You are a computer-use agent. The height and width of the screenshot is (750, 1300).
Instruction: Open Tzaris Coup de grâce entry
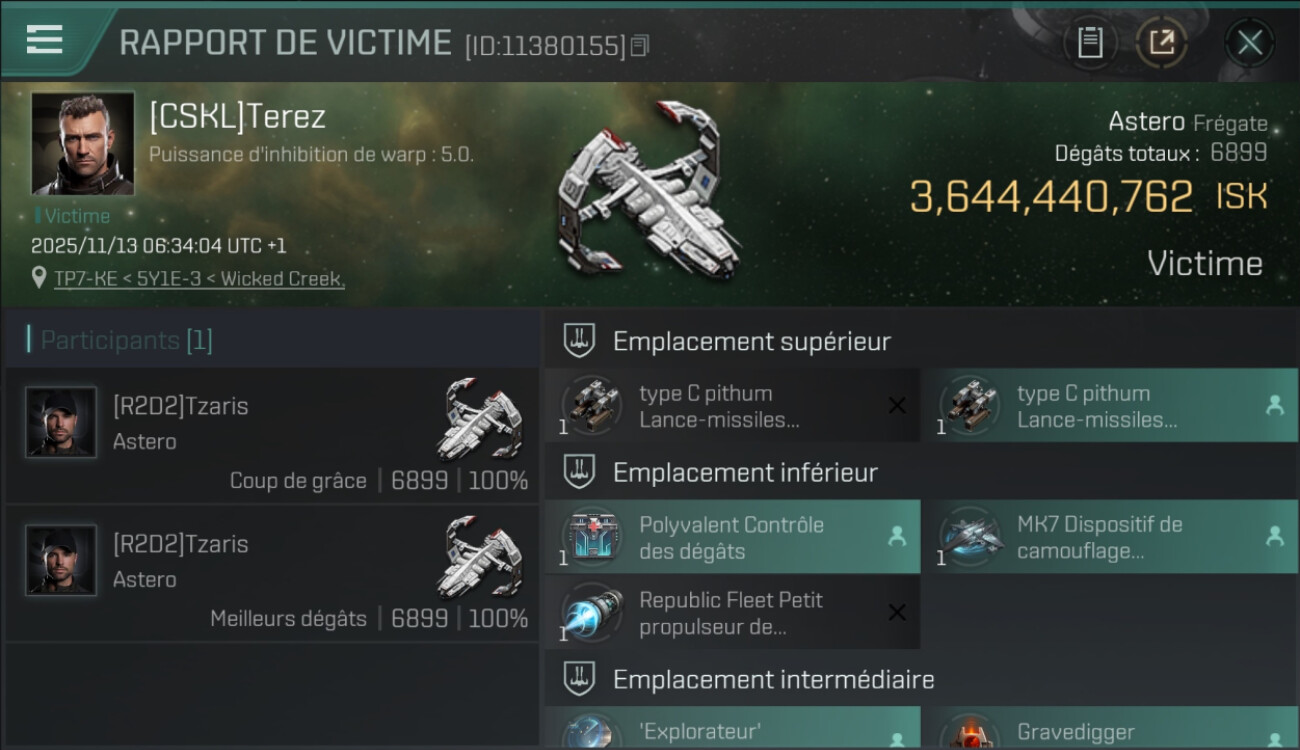272,436
